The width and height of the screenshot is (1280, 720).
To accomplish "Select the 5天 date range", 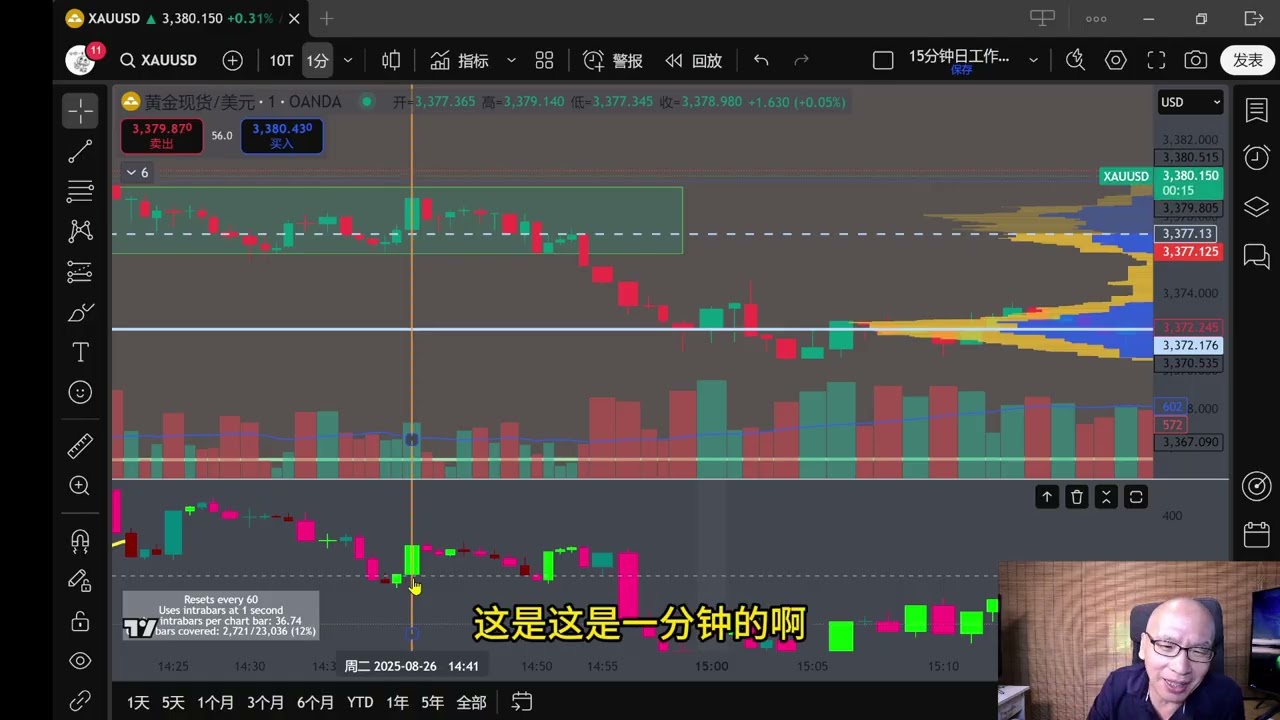I will 173,703.
